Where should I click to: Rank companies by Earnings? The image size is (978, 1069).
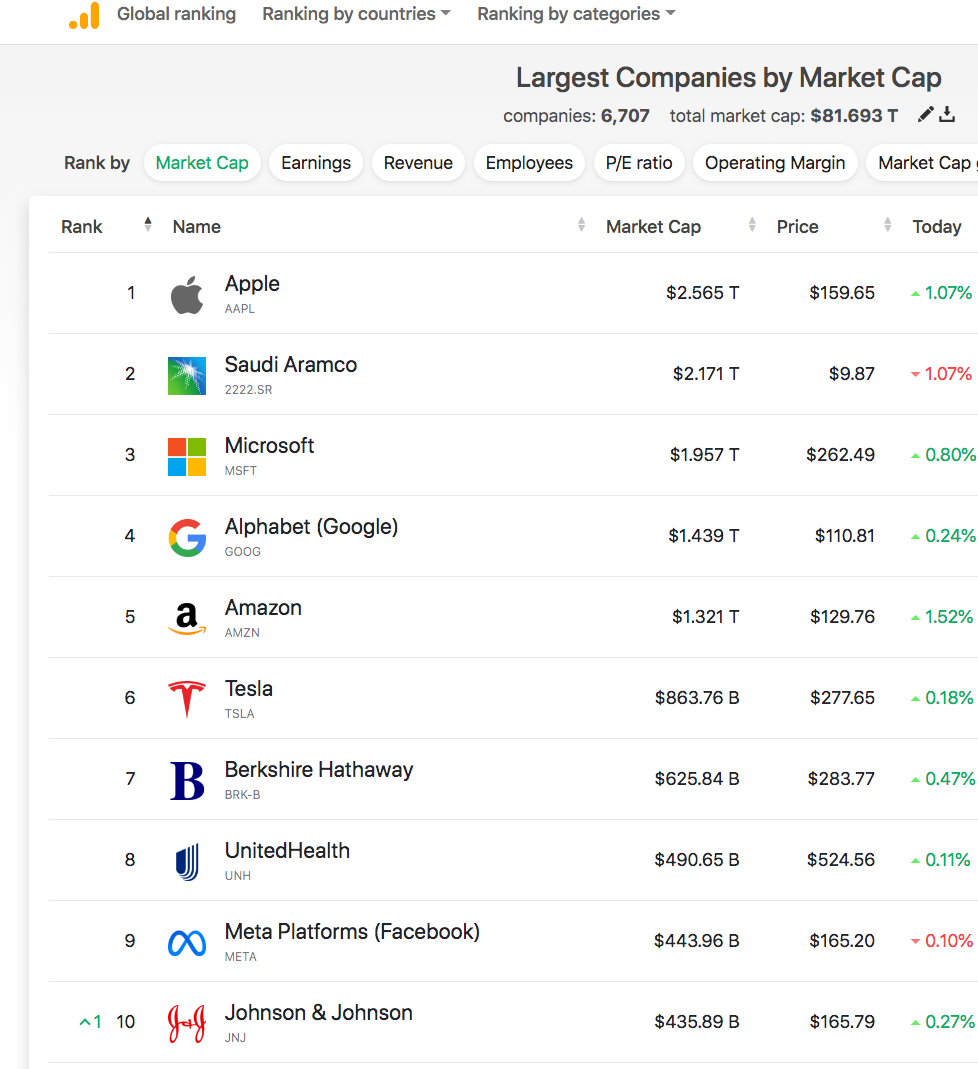click(x=316, y=163)
